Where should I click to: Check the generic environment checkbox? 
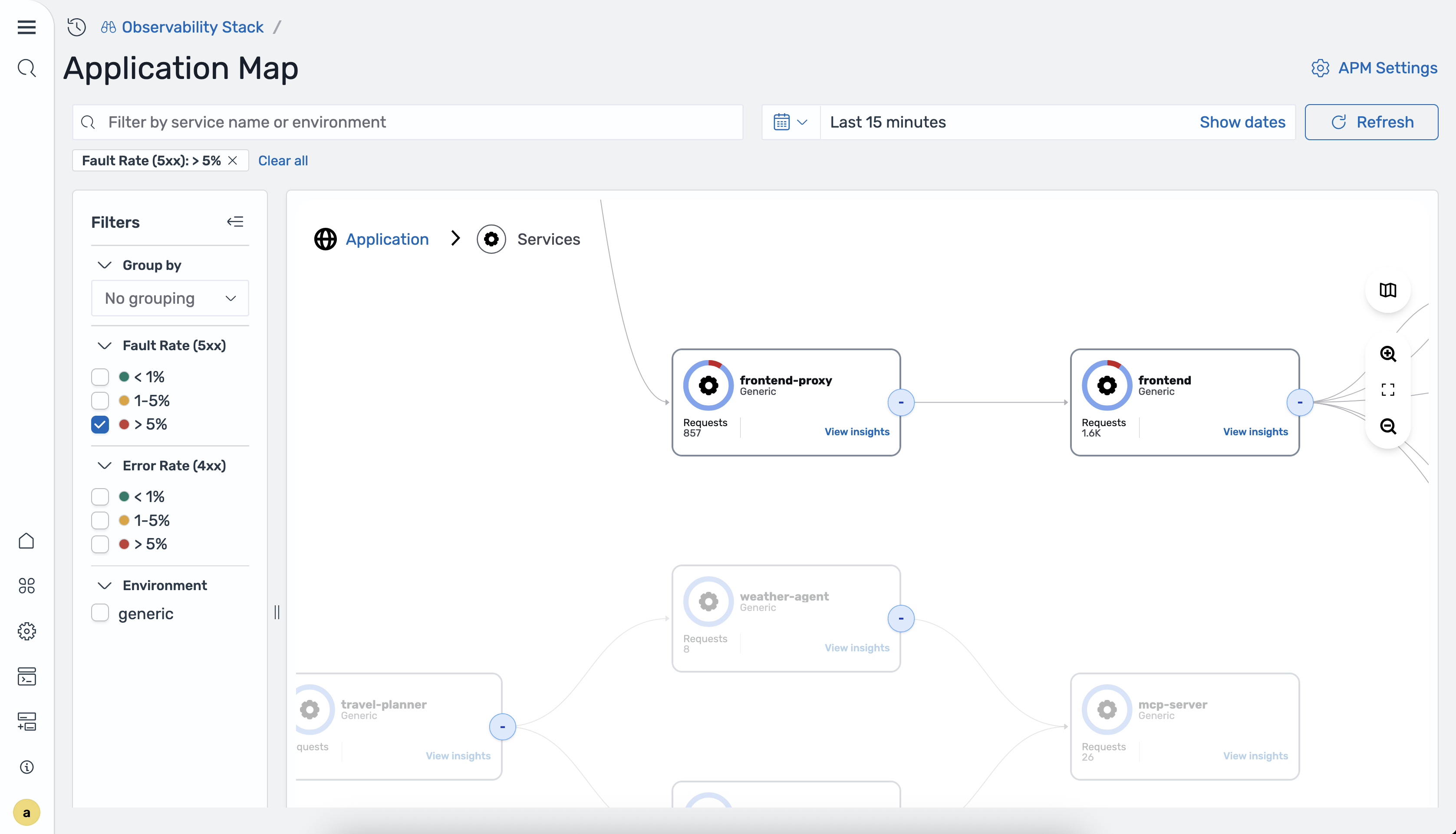[x=100, y=613]
